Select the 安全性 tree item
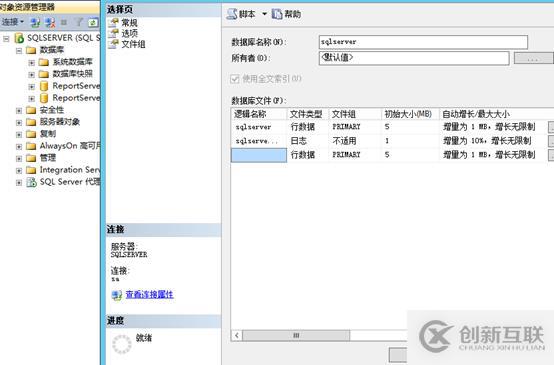The width and height of the screenshot is (554, 365). coord(52,110)
